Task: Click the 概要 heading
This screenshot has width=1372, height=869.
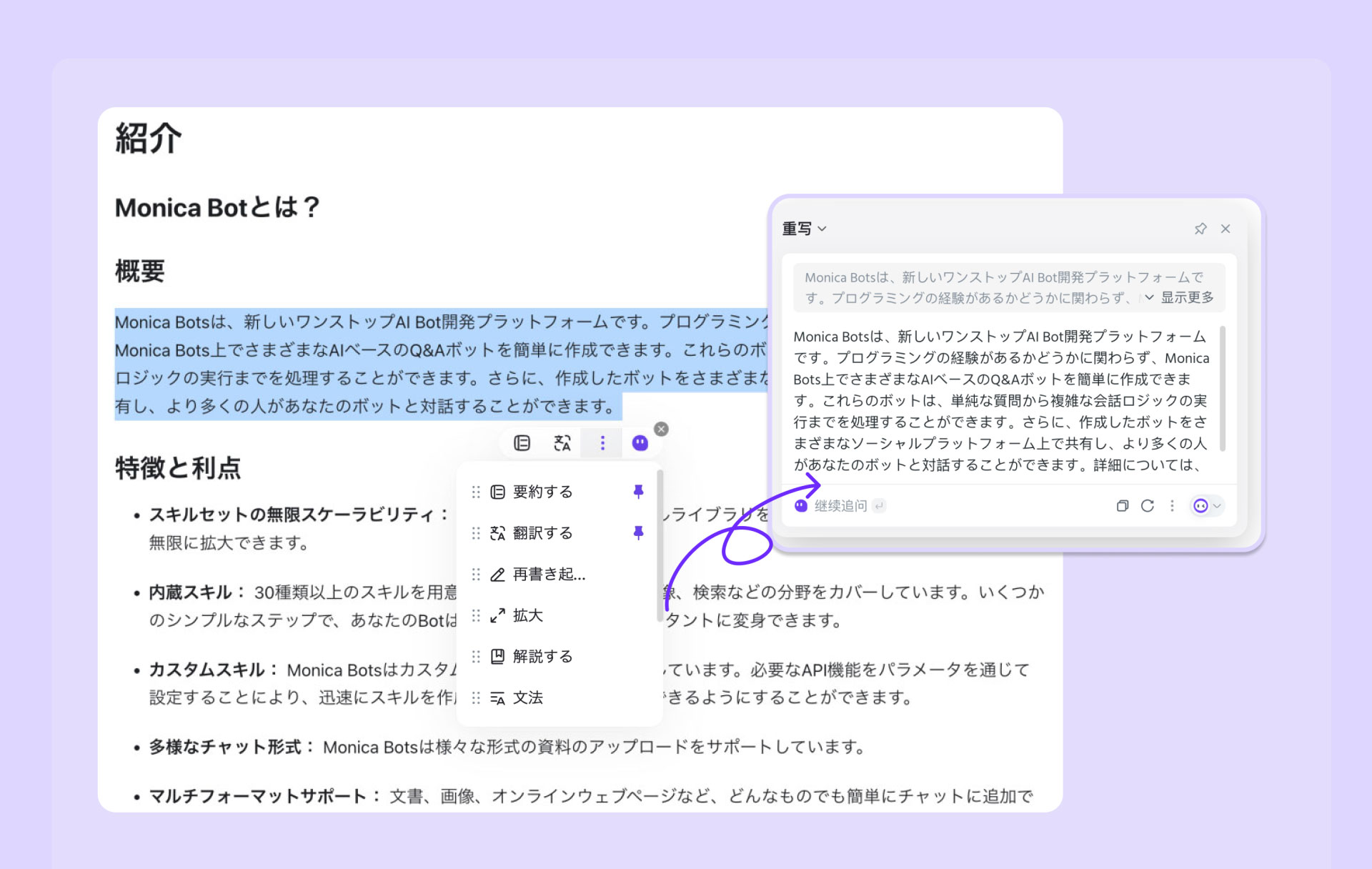Action: [140, 271]
